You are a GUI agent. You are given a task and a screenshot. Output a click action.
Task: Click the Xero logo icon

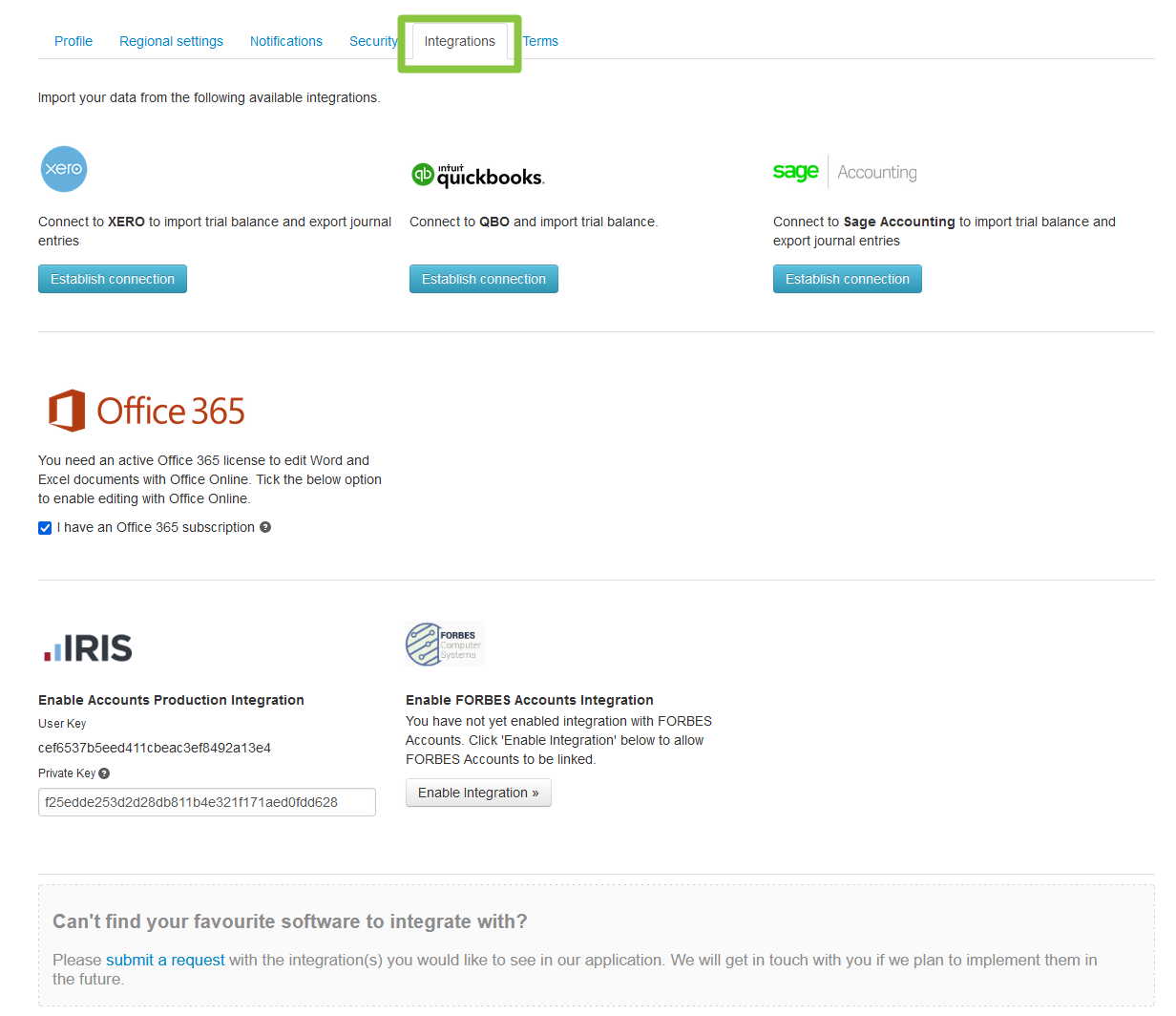point(64,169)
